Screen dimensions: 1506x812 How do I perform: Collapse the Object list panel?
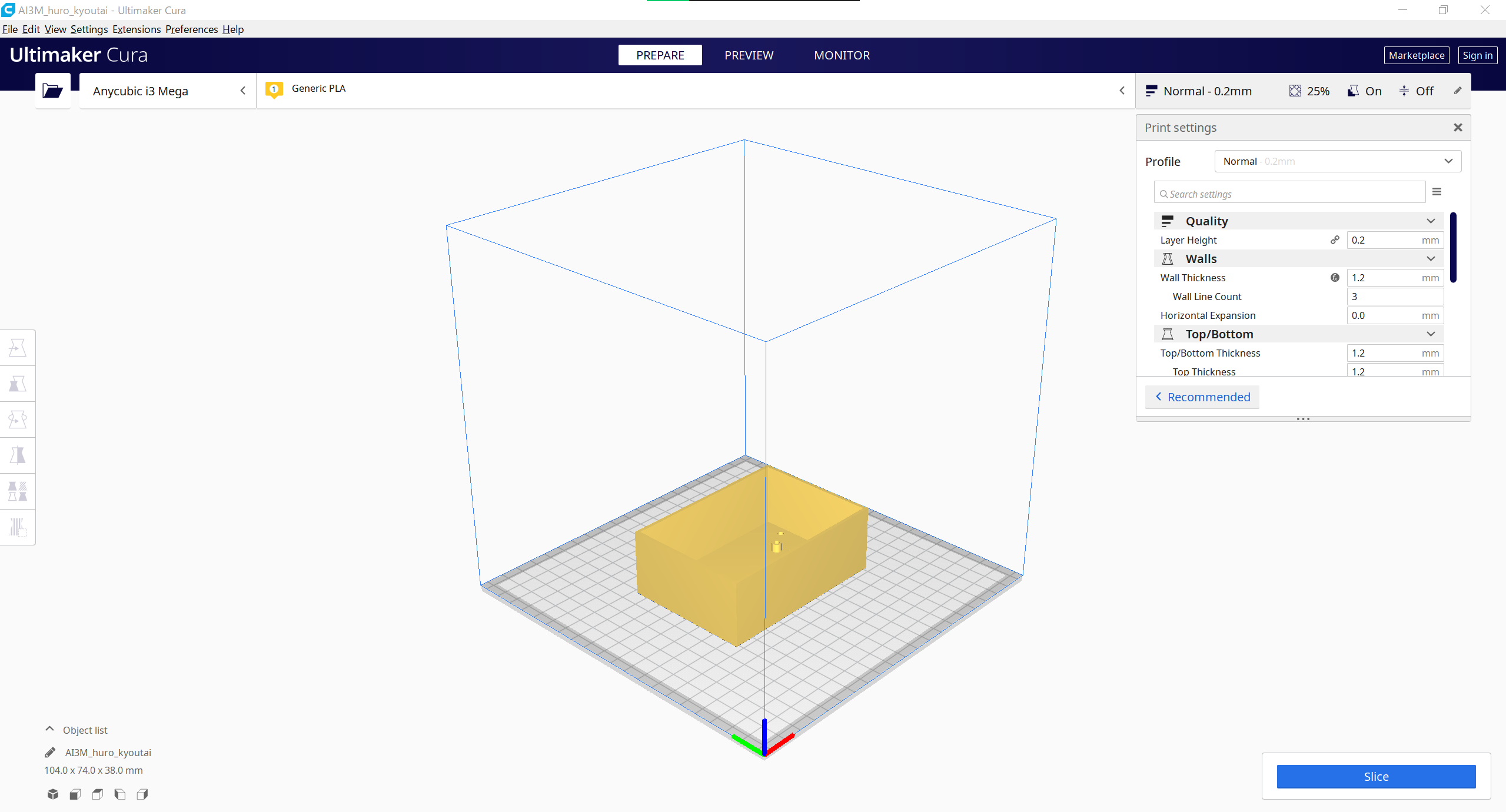click(x=49, y=730)
